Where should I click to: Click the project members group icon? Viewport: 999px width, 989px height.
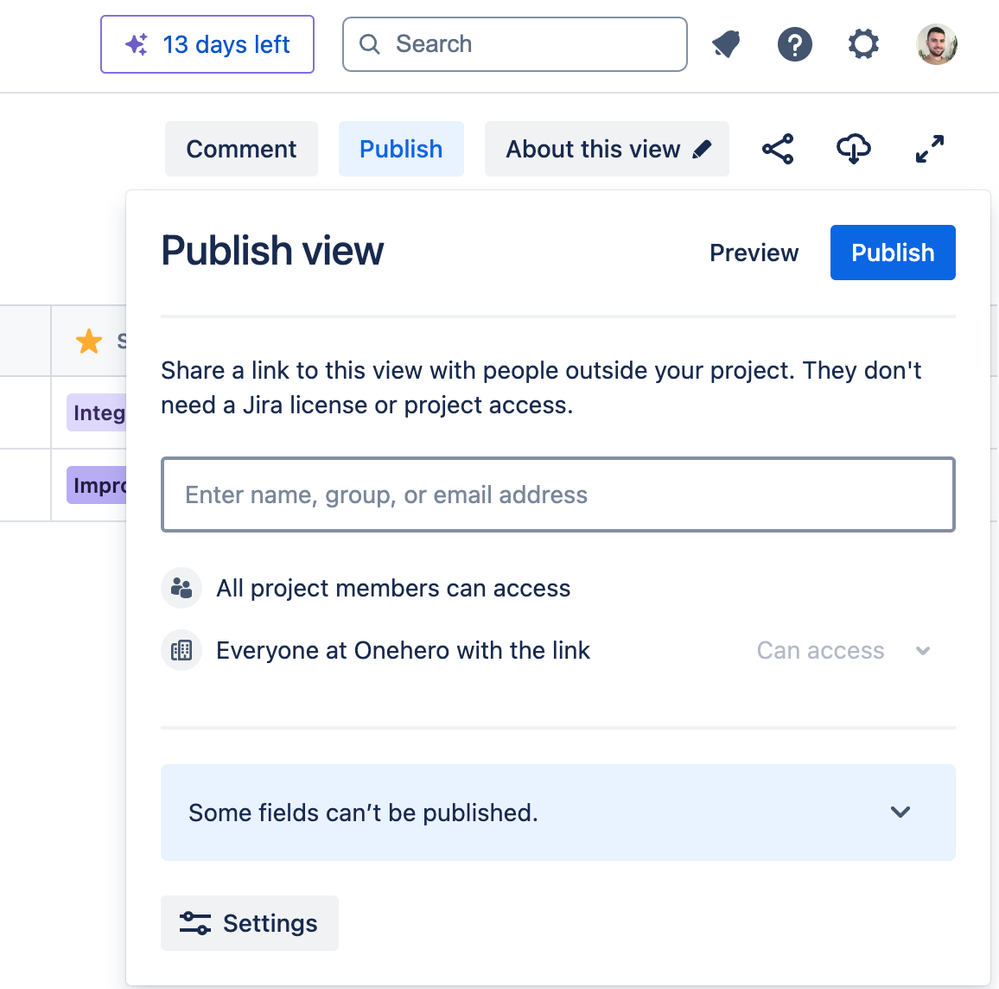(182, 588)
